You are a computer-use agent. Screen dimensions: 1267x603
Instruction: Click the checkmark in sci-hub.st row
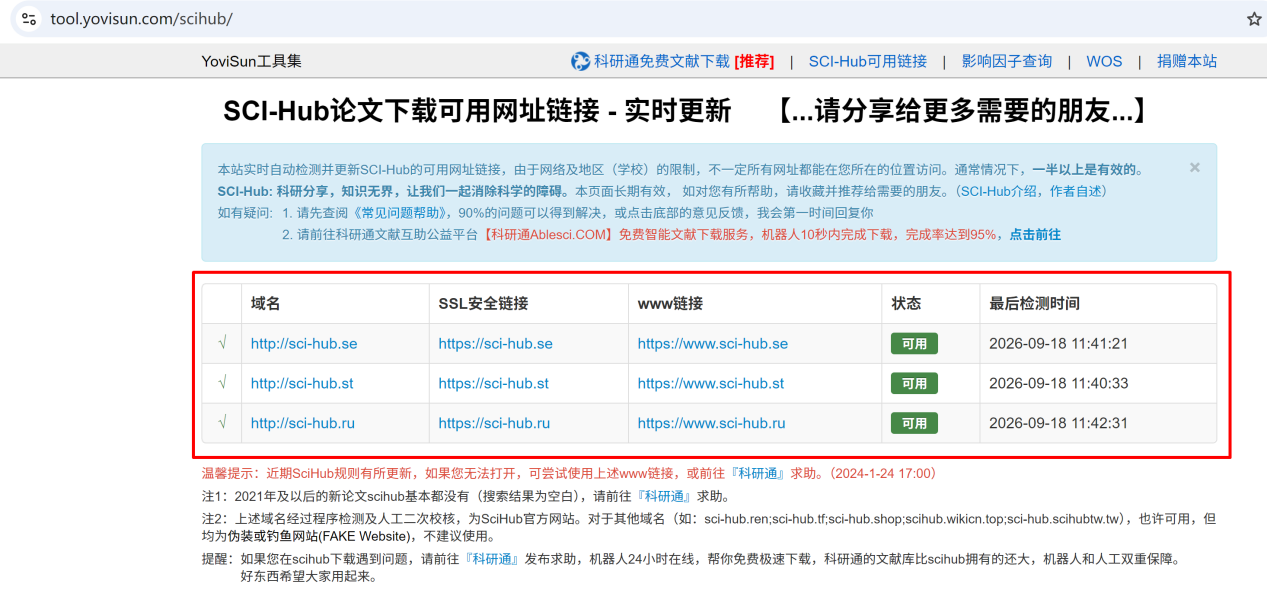(x=222, y=383)
